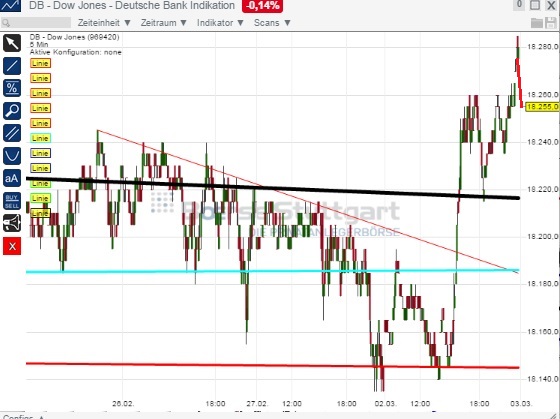Select the green Linie label crossed by black line
Viewport: 560px width, 419px height.
(40, 183)
